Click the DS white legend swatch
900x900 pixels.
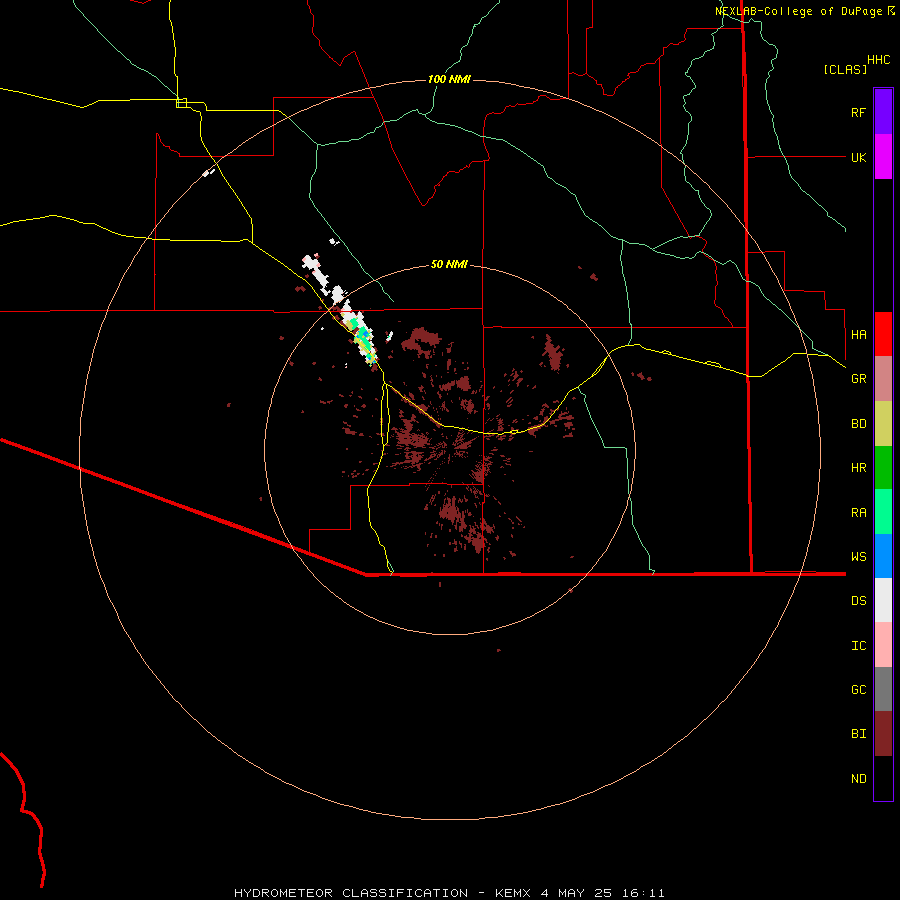pos(883,600)
